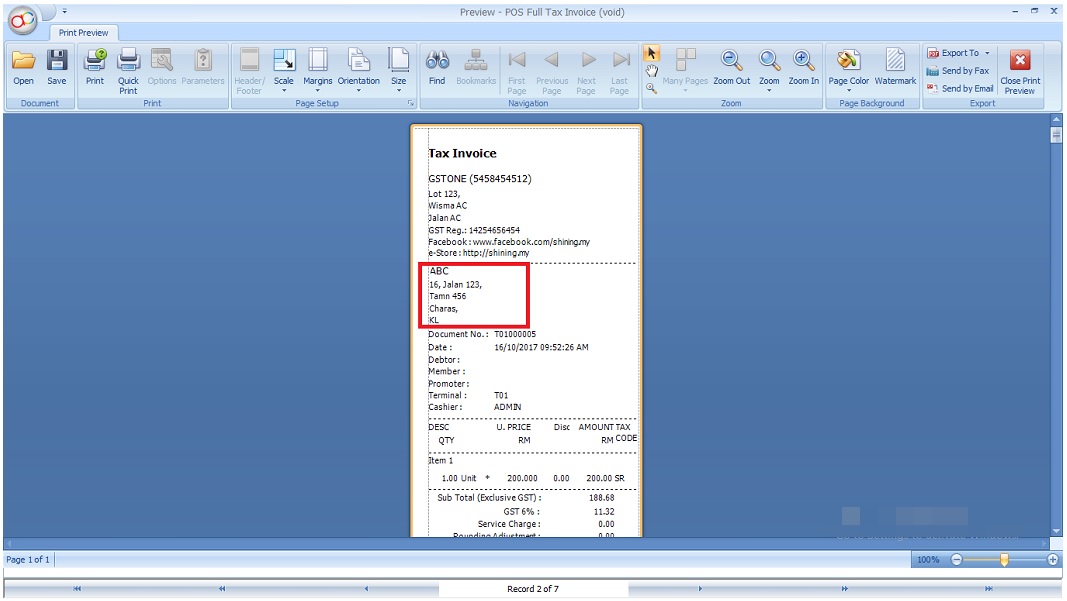Click Close Print Preview button
The image size is (1067, 601).
[1020, 70]
